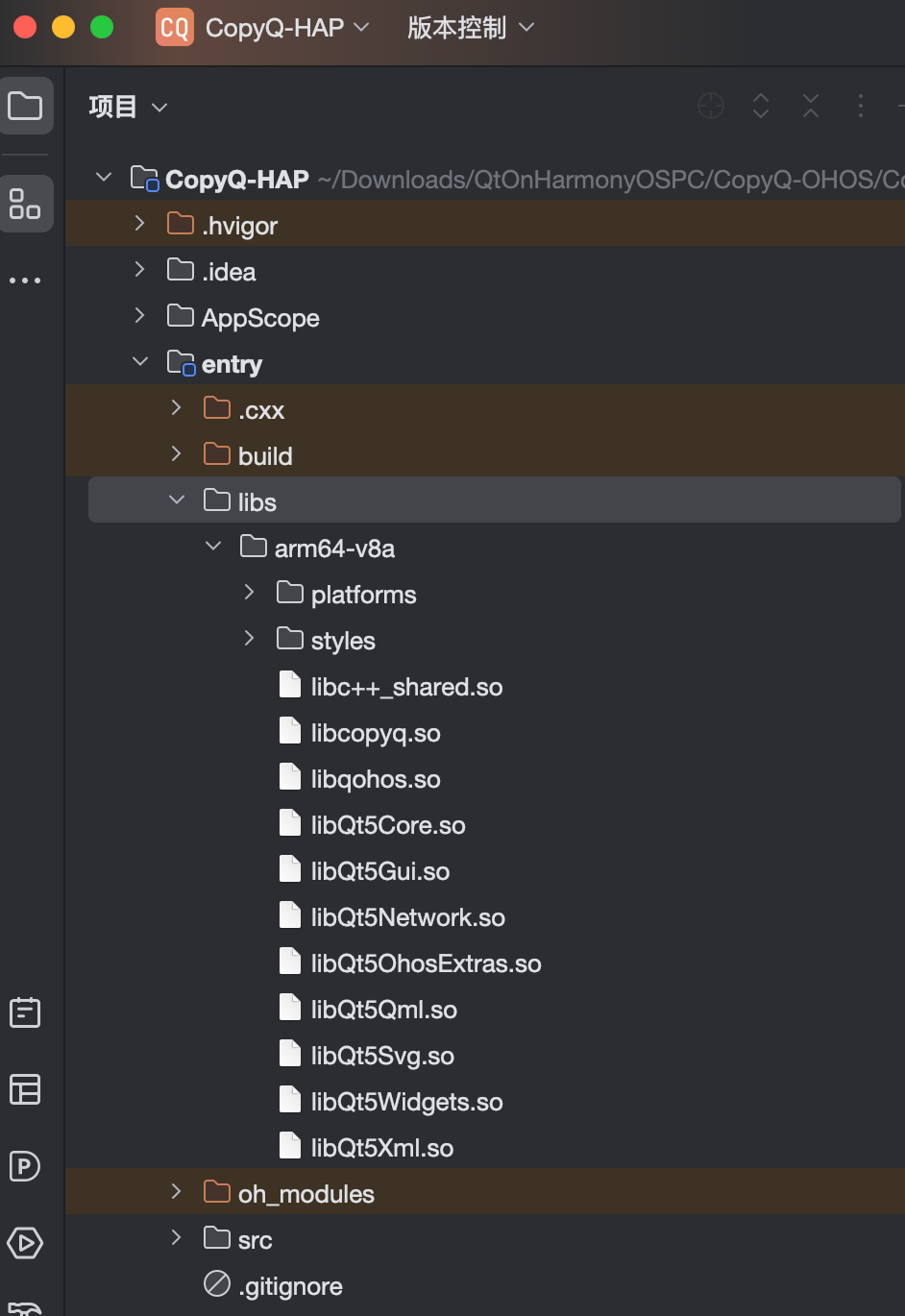The image size is (905, 1316).
Task: Select libQt5Core.so file
Action: (388, 825)
